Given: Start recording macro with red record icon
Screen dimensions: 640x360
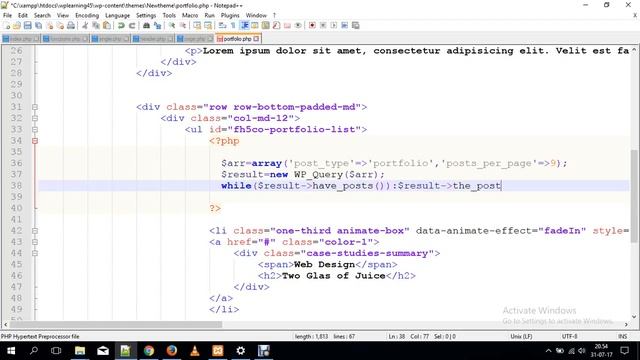Looking at the screenshot, I should click(x=312, y=25).
